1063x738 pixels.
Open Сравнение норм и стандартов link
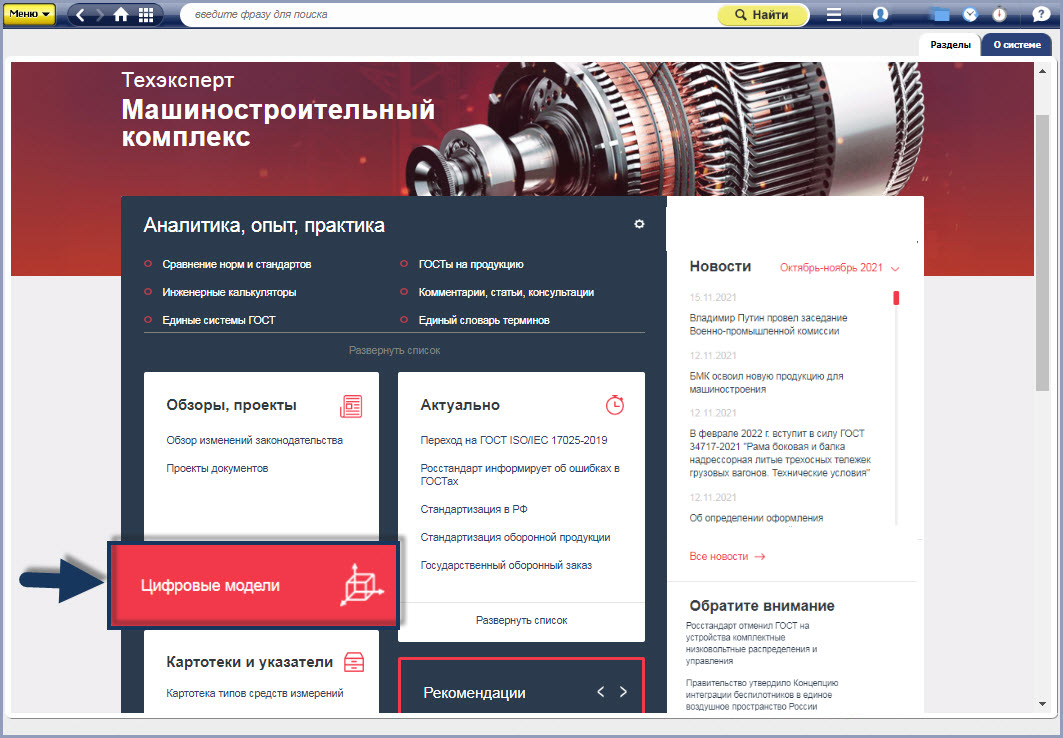coord(237,264)
